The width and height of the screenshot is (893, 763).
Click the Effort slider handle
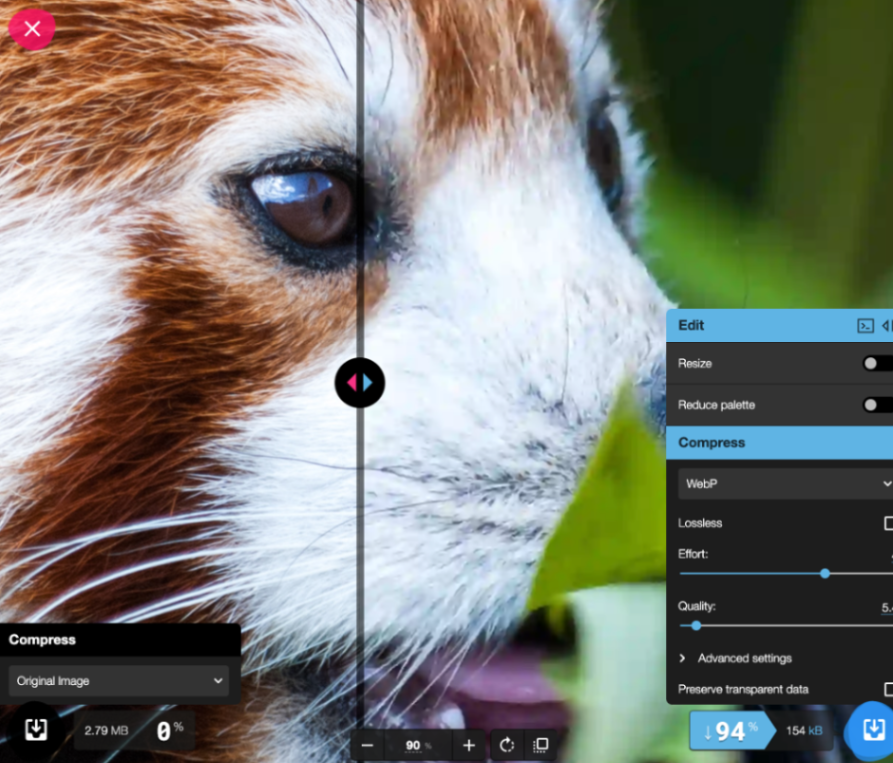coord(825,574)
